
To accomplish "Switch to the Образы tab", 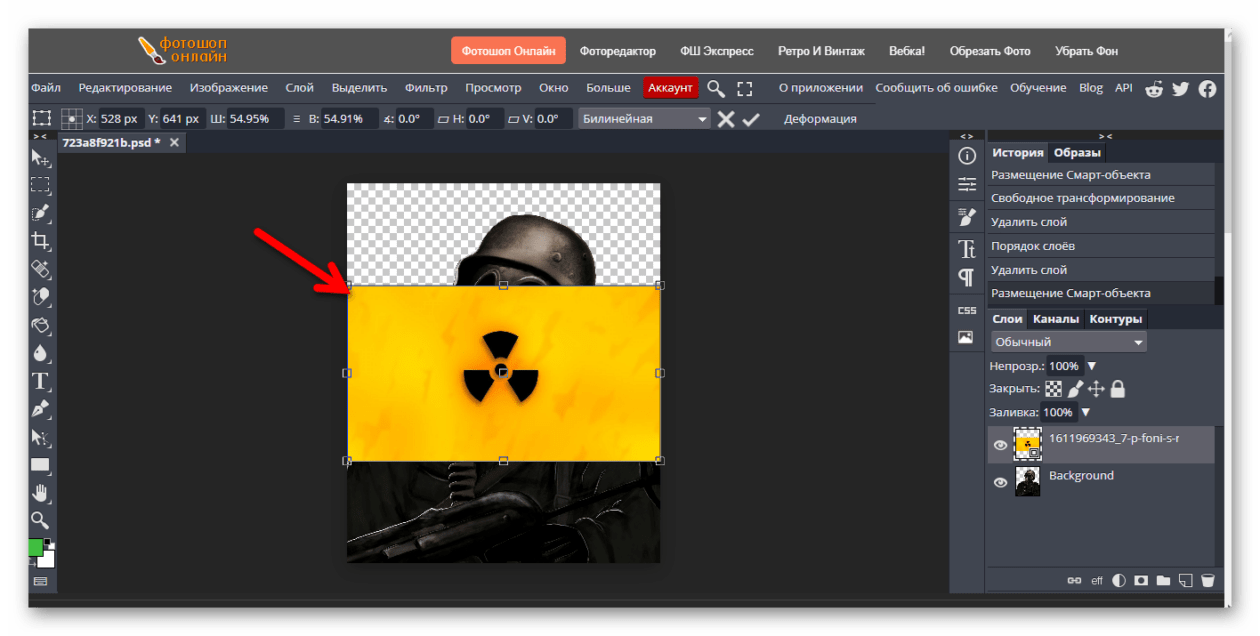I will click(1076, 153).
